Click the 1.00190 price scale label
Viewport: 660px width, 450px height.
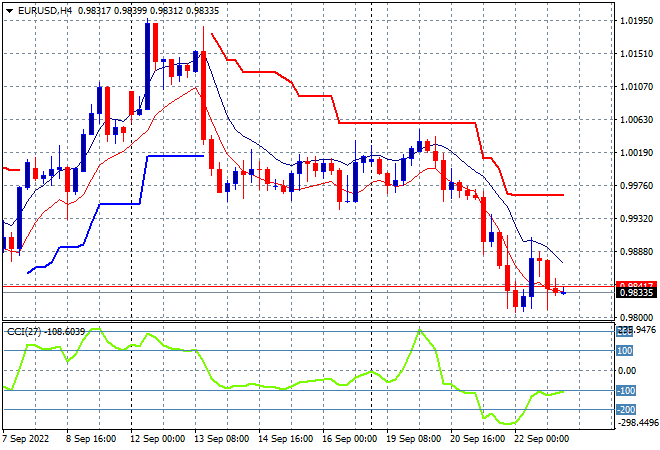click(x=637, y=153)
